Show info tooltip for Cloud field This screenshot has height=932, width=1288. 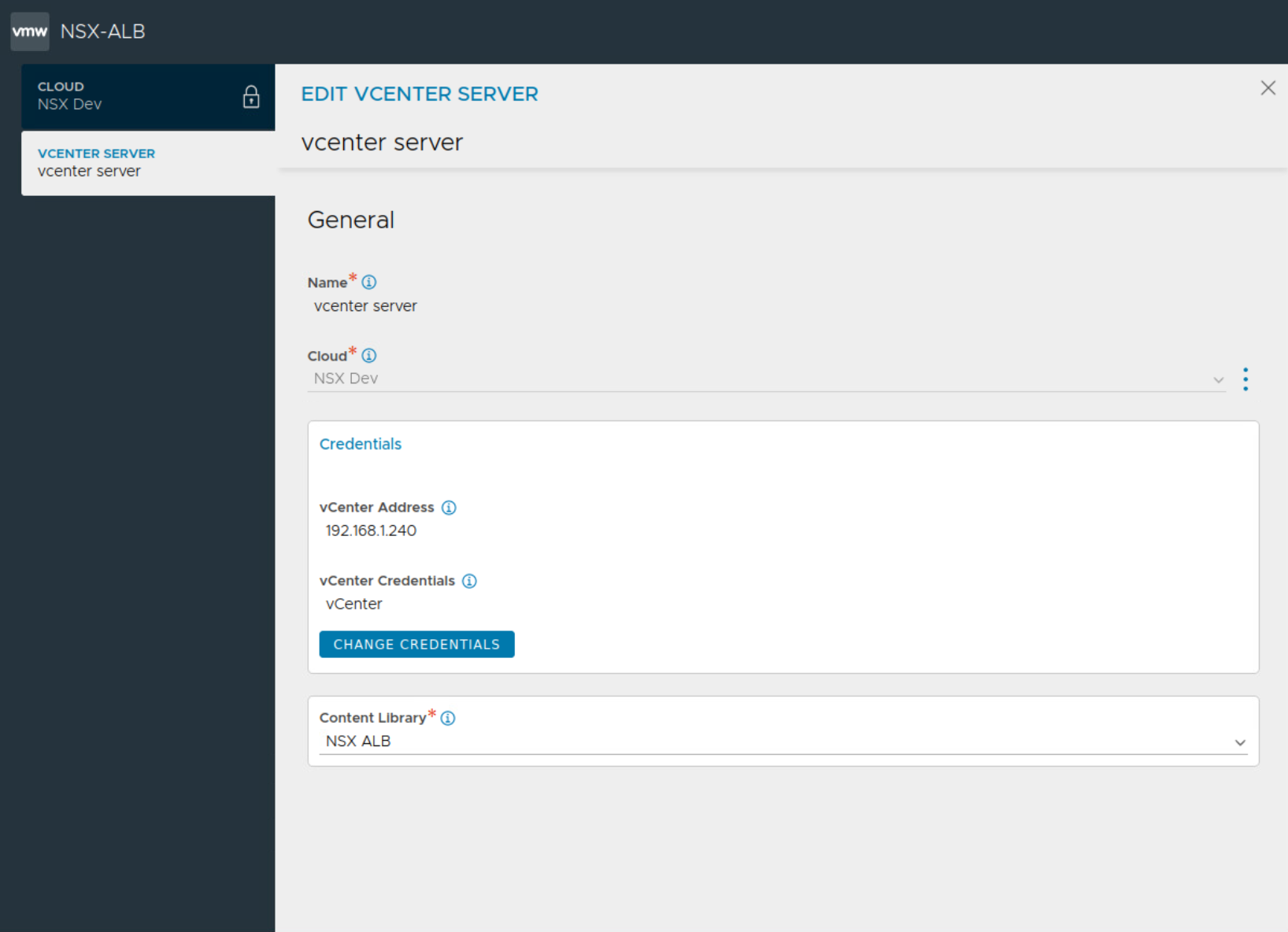click(368, 355)
